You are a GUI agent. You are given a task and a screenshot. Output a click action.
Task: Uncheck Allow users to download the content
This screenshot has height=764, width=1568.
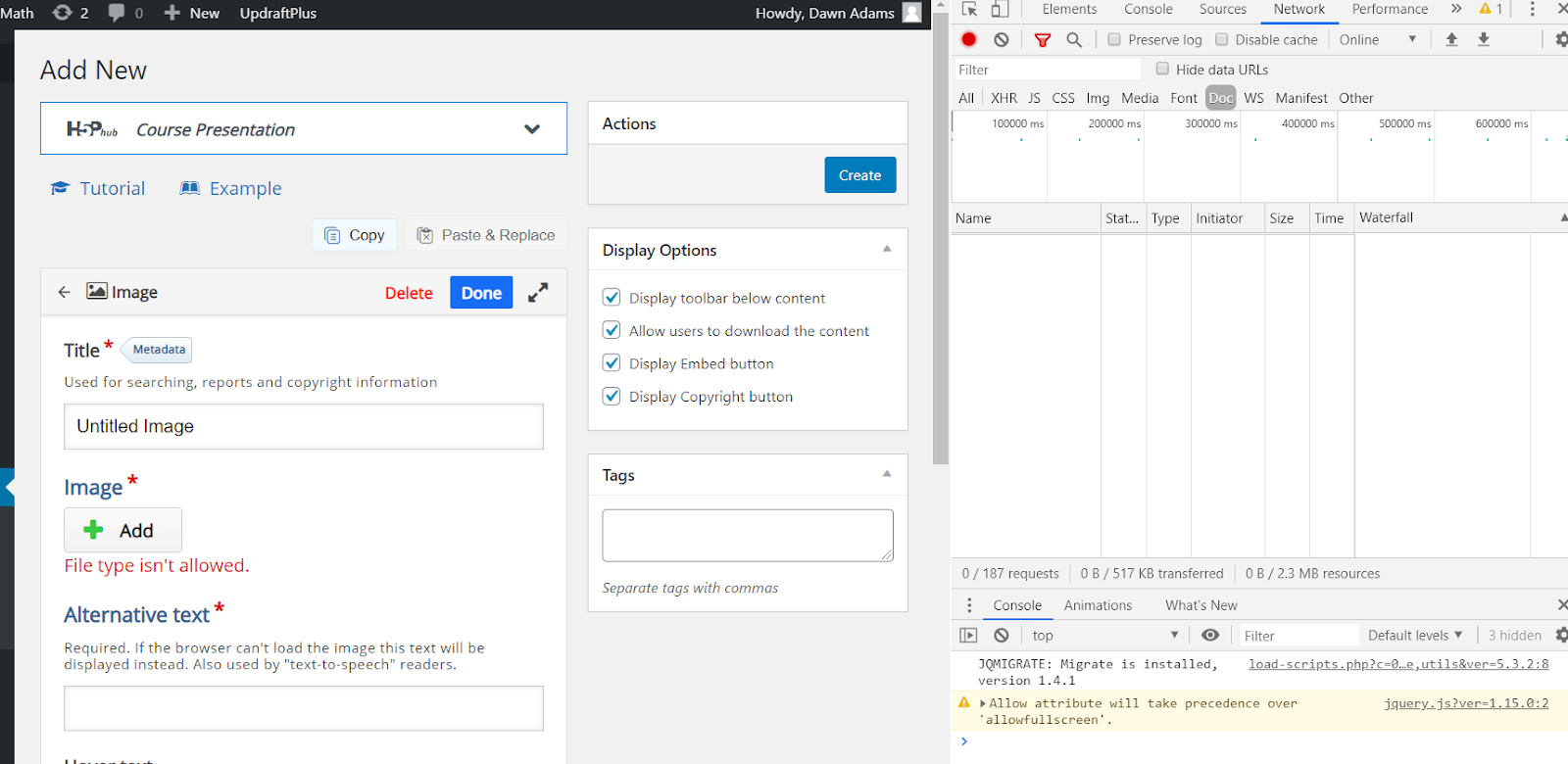[x=612, y=330]
